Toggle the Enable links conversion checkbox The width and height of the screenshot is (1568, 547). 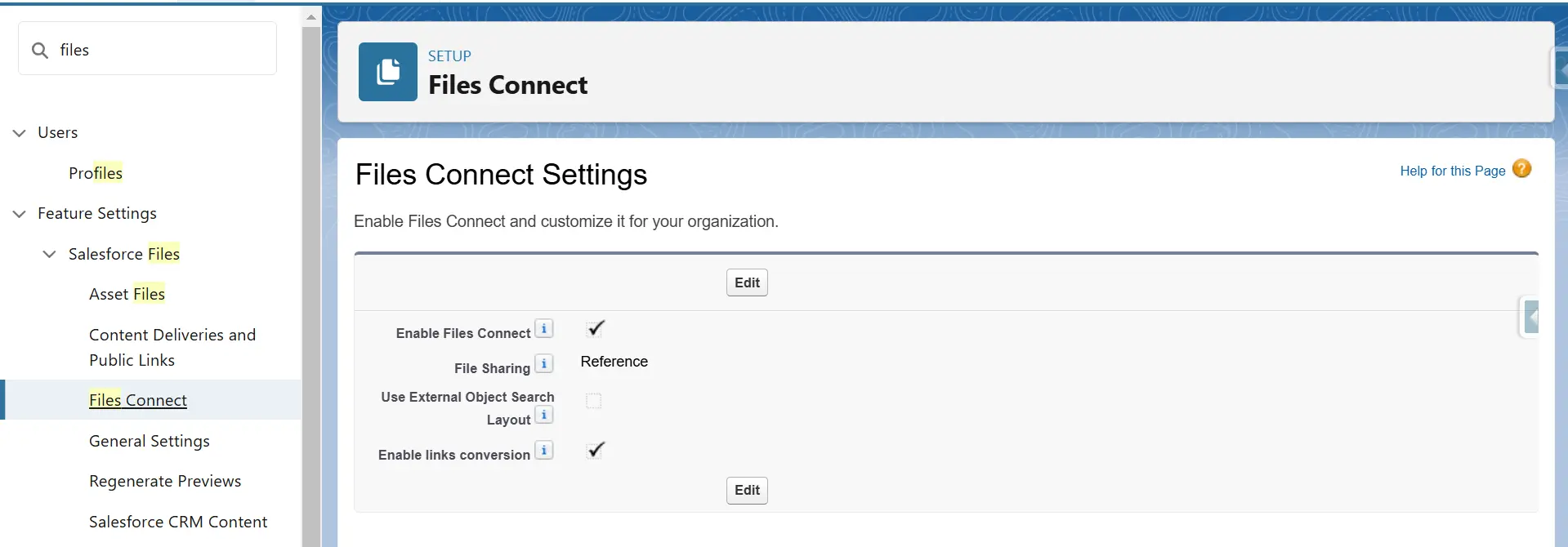point(596,451)
